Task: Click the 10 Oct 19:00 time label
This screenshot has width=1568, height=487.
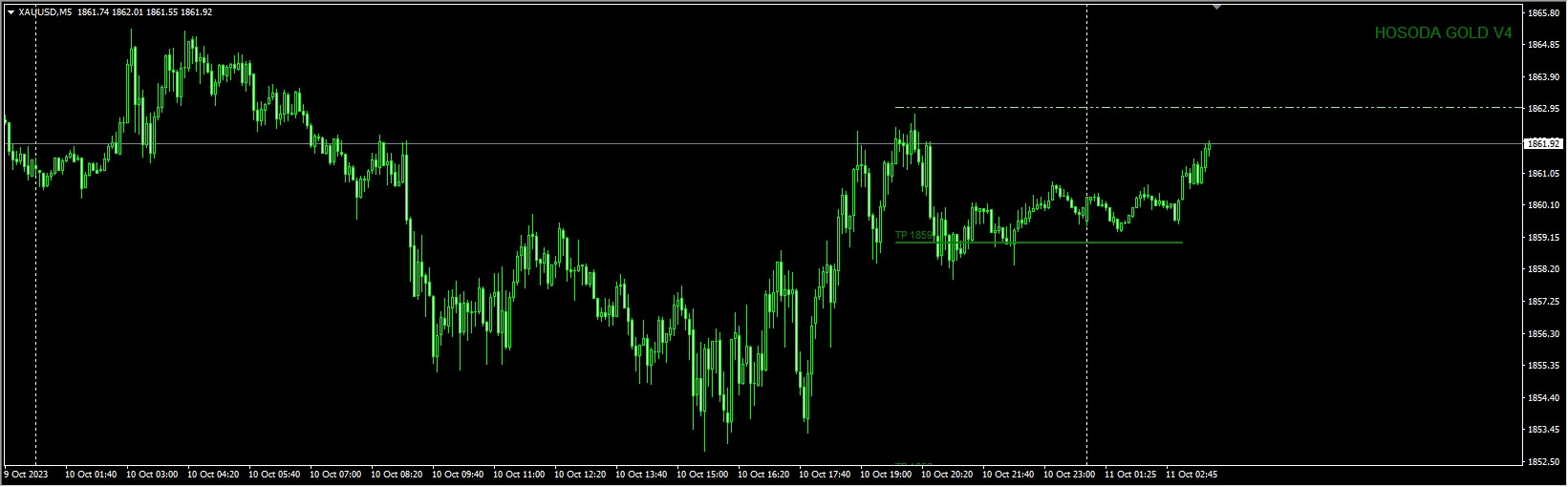Action: point(886,475)
